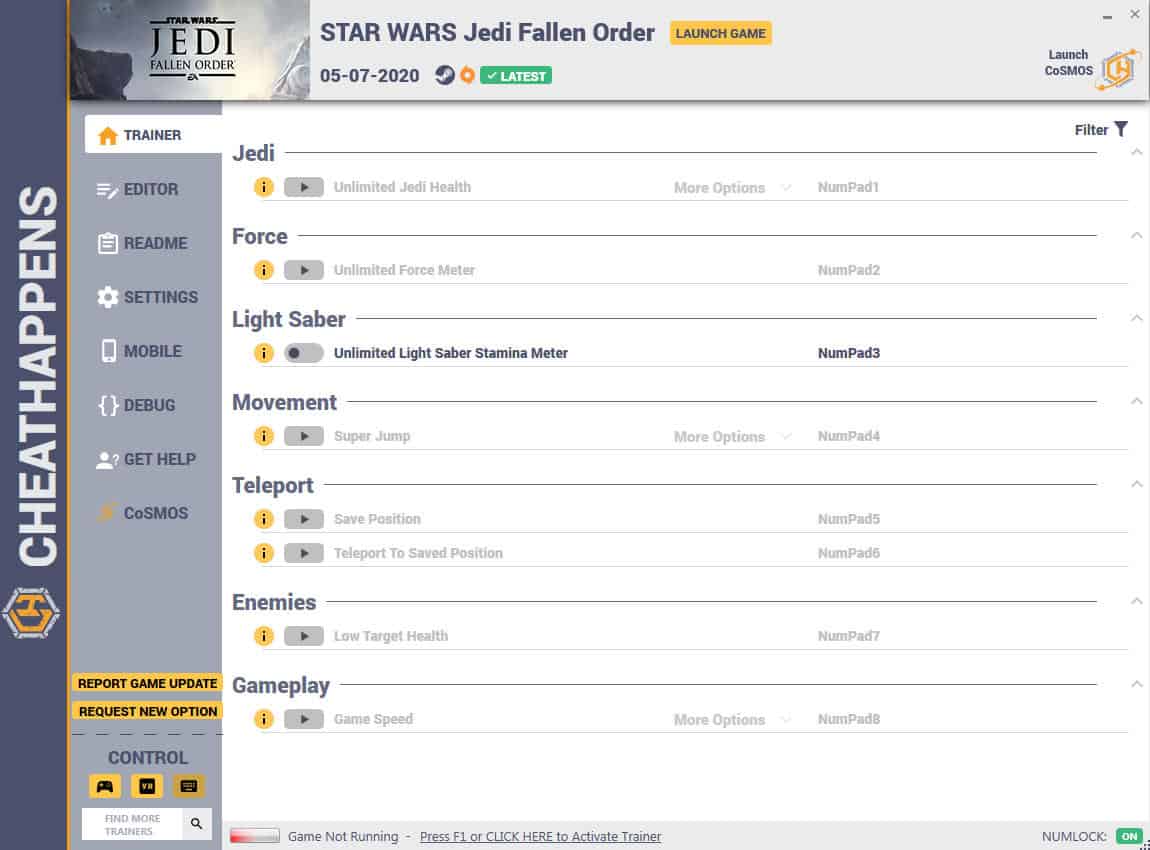Click the Jedi Fallen Order game banner

190,50
